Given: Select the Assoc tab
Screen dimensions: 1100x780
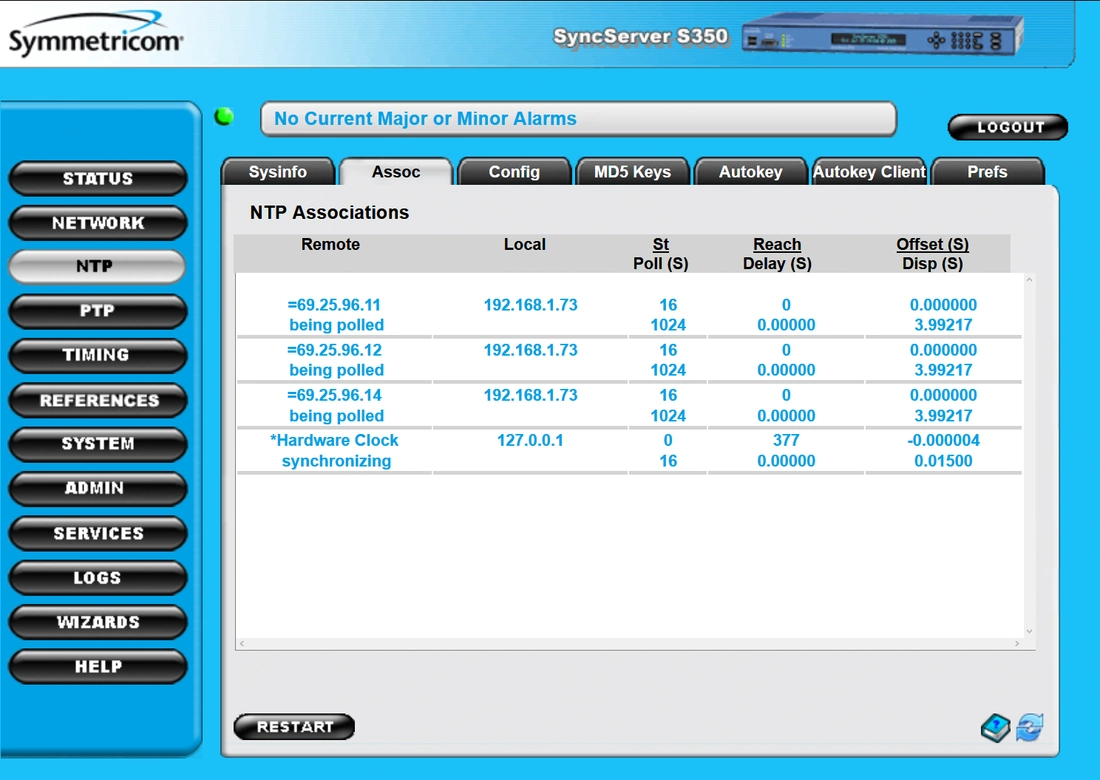Looking at the screenshot, I should pos(396,172).
